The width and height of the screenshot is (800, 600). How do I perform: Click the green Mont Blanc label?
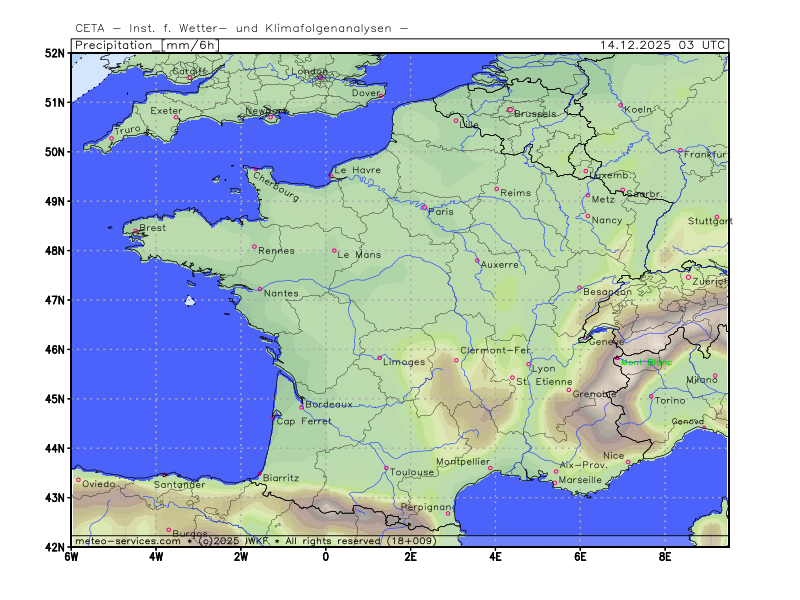click(646, 362)
